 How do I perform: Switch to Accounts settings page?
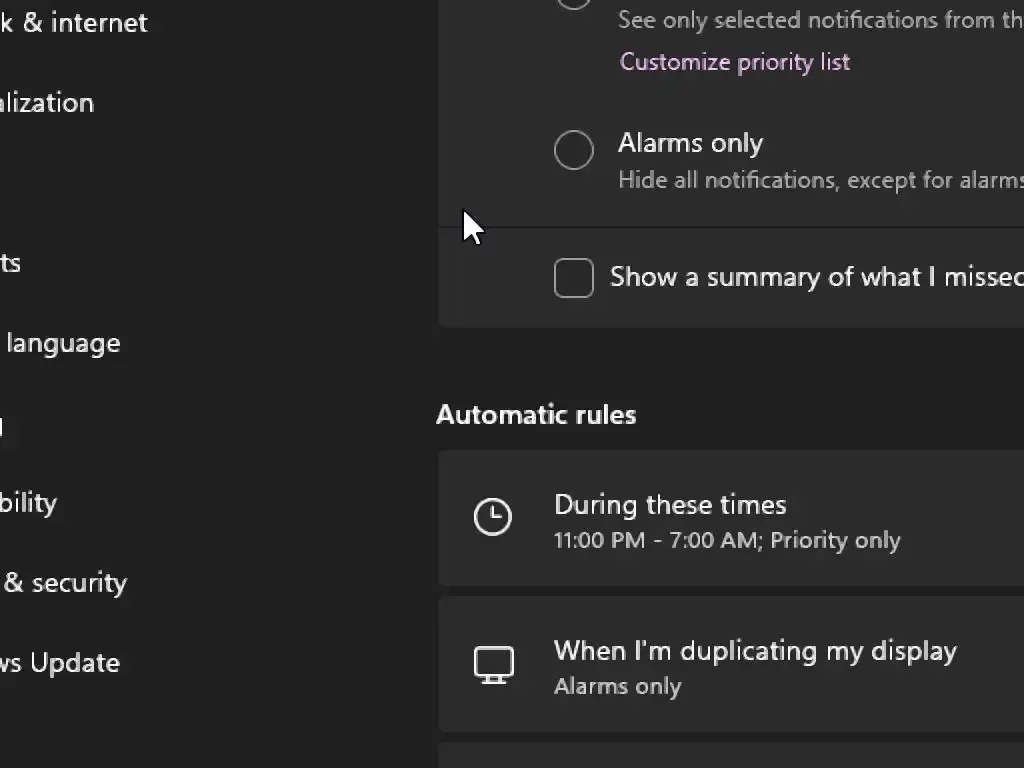[10, 263]
